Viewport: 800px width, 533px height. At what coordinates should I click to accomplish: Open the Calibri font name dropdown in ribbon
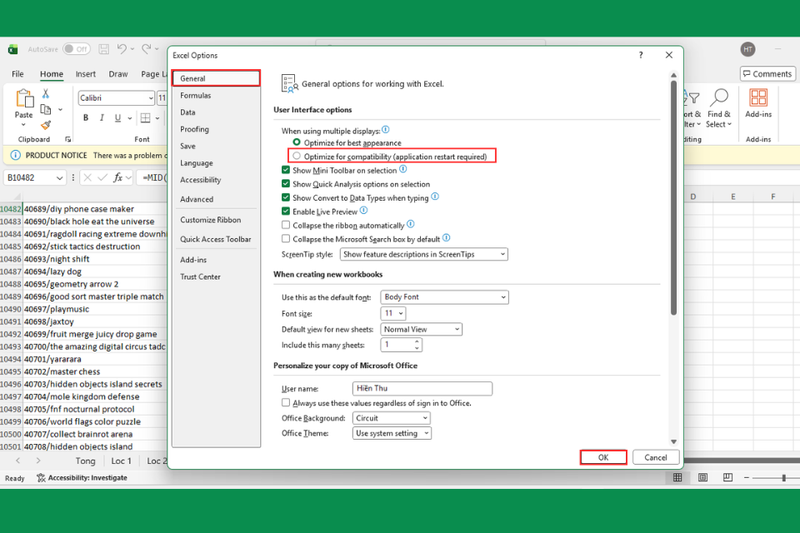(151, 98)
